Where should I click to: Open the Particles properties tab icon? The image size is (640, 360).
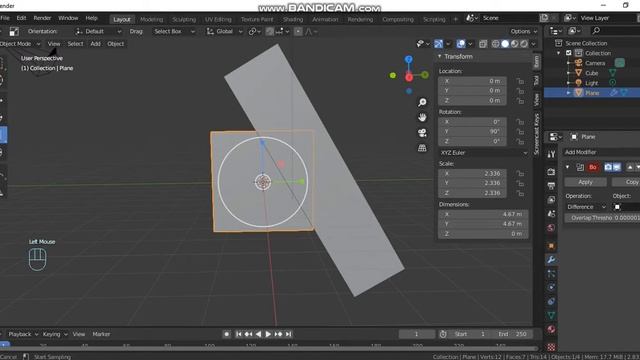tap(551, 274)
